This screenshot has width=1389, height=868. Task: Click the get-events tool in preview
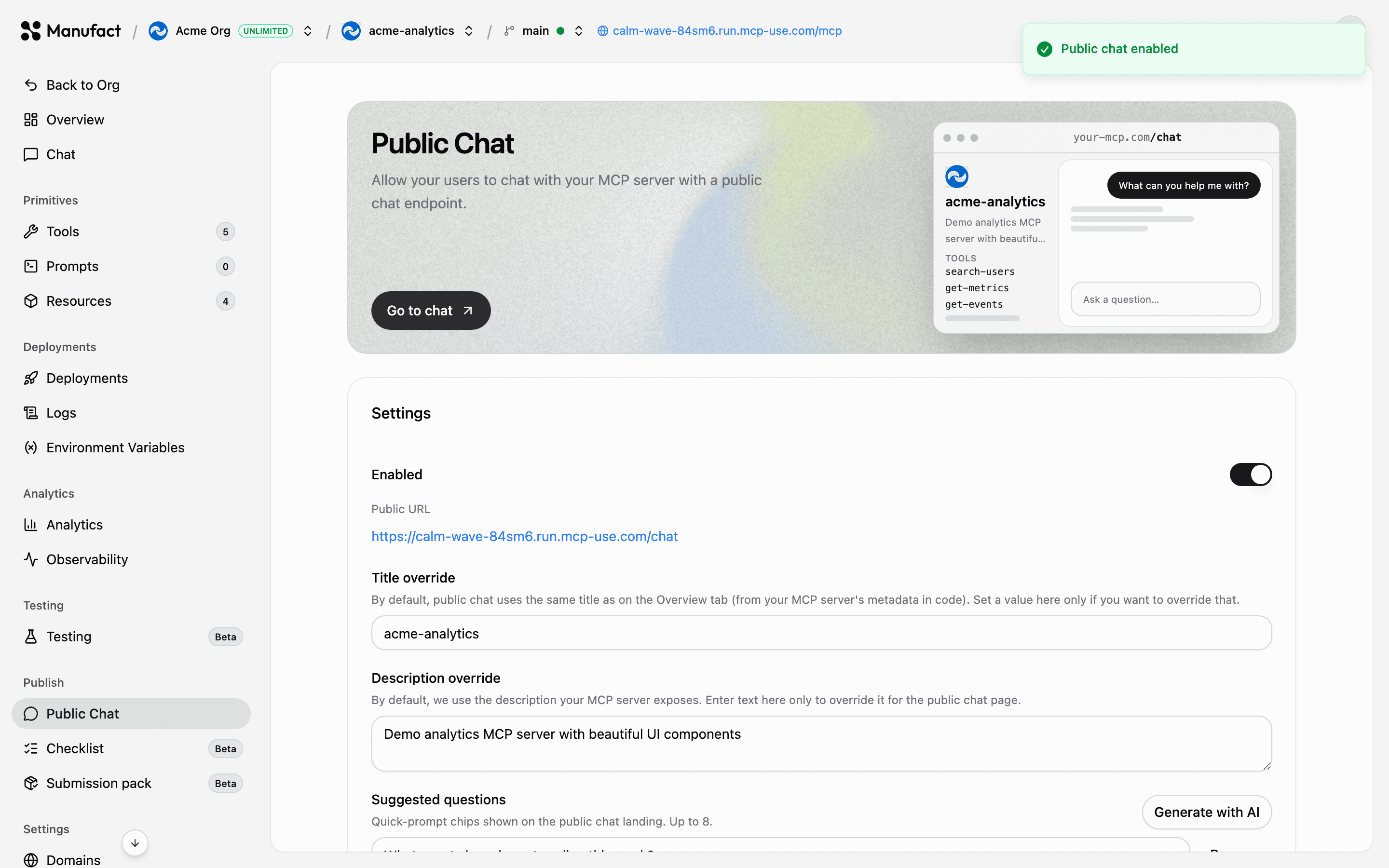point(974,304)
